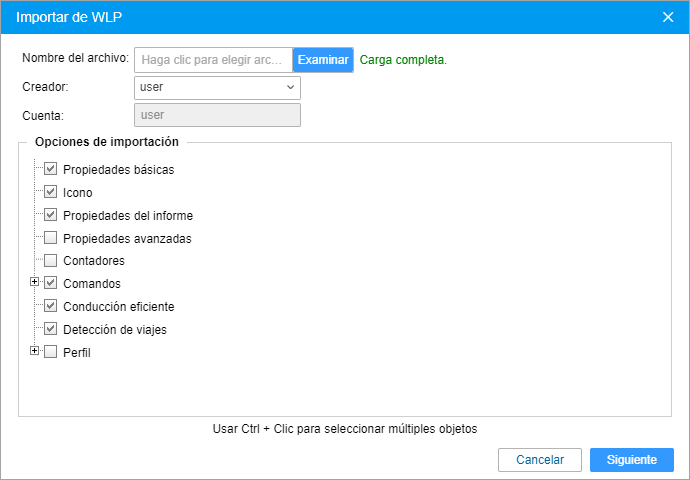Close the Importar de WLP dialog
Image resolution: width=690 pixels, height=480 pixels.
pos(668,17)
